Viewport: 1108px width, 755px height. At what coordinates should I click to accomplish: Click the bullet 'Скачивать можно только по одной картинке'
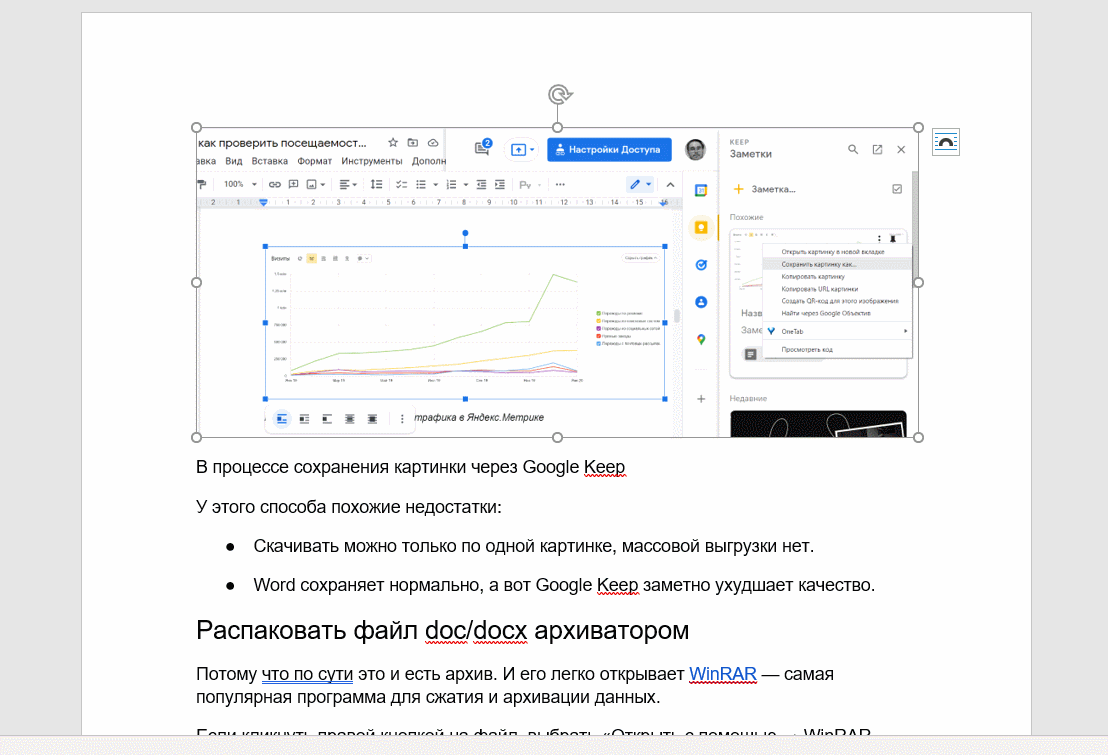click(534, 546)
